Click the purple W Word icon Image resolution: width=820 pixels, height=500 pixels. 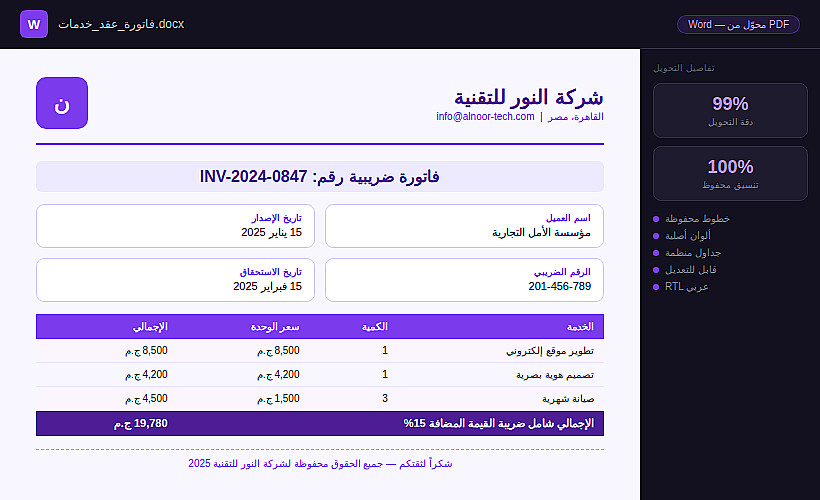34,24
